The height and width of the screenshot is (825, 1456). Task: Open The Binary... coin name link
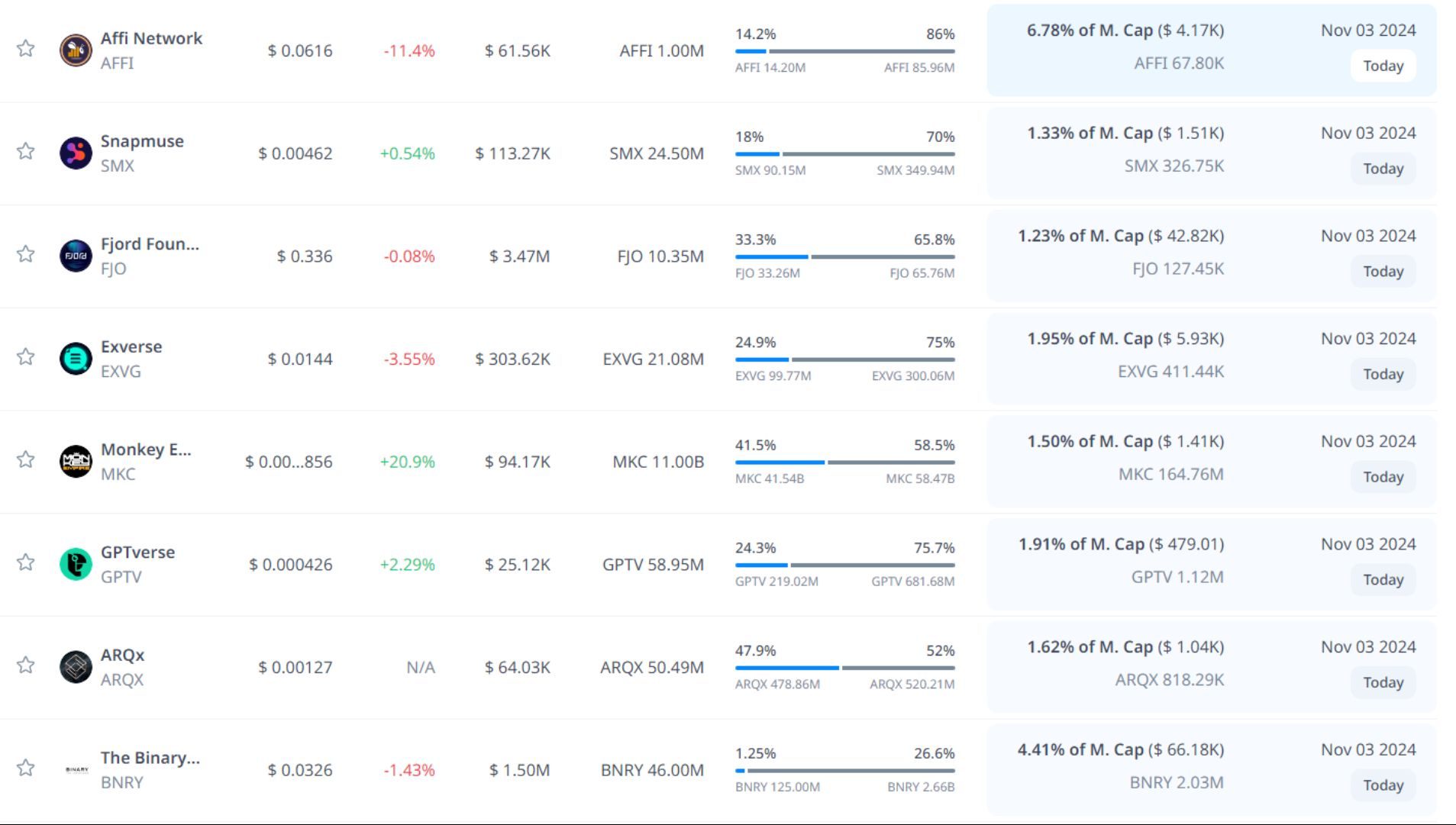tap(150, 758)
